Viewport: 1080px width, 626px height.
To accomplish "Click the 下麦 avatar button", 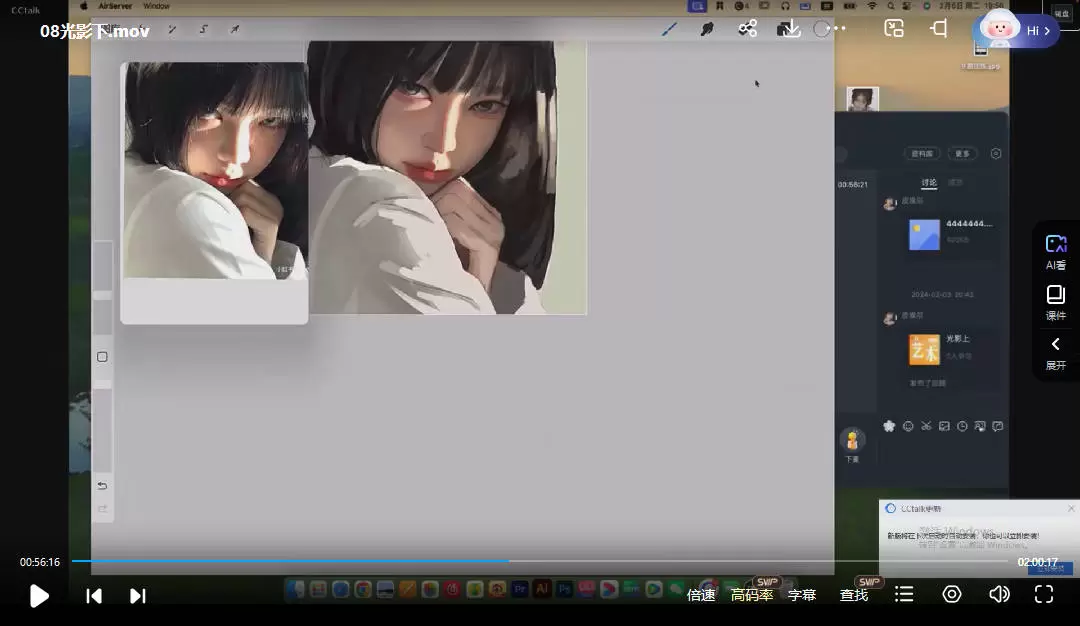I will tap(852, 445).
